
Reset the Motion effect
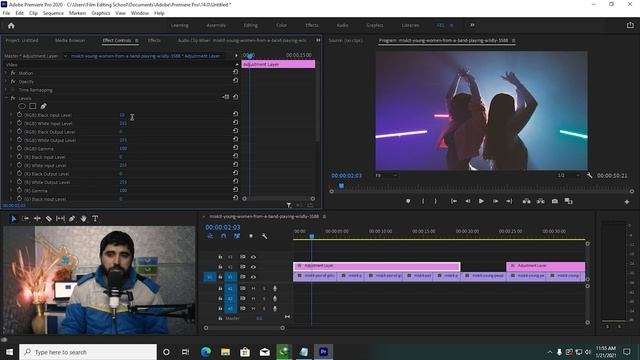(x=236, y=72)
